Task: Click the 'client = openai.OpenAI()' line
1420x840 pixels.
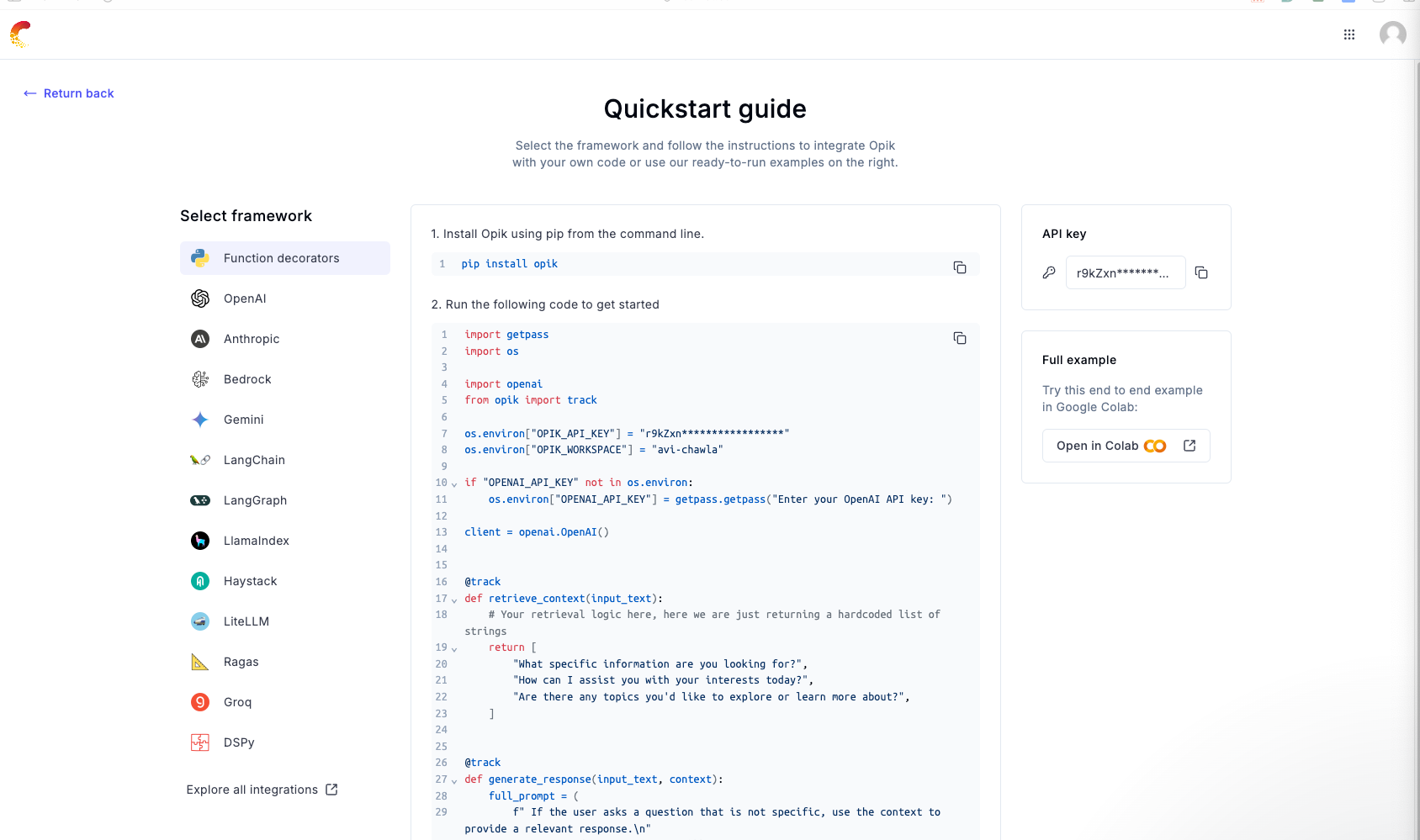Action: [x=537, y=532]
